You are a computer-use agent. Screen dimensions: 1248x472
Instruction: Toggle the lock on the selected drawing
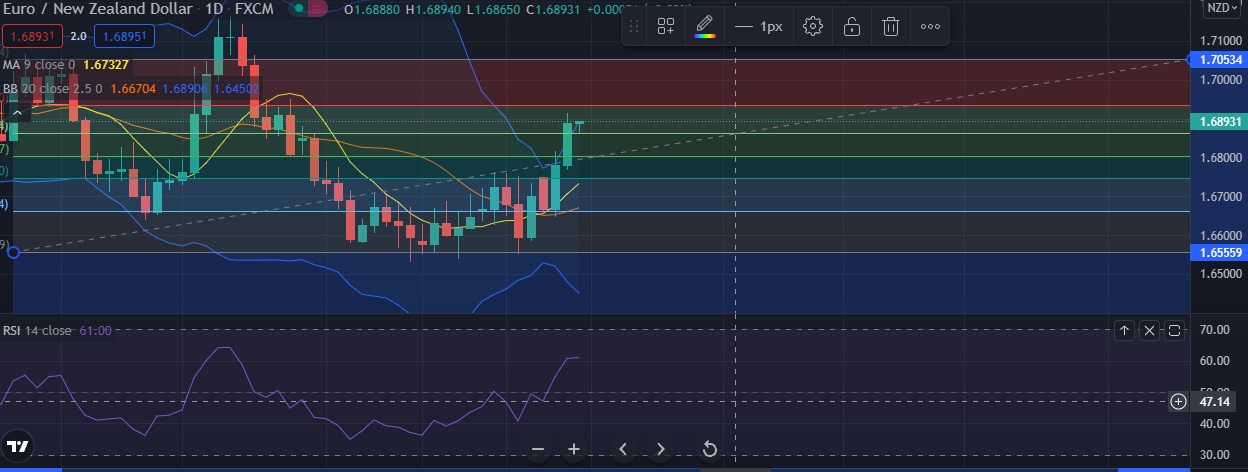pos(852,27)
